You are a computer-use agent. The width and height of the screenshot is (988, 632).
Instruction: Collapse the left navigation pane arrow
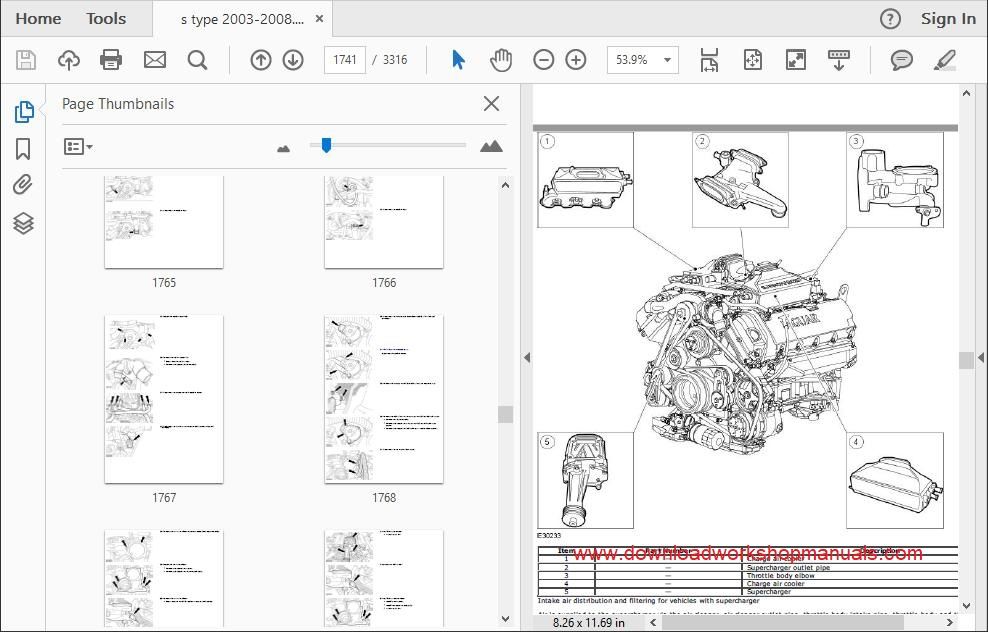pos(527,357)
